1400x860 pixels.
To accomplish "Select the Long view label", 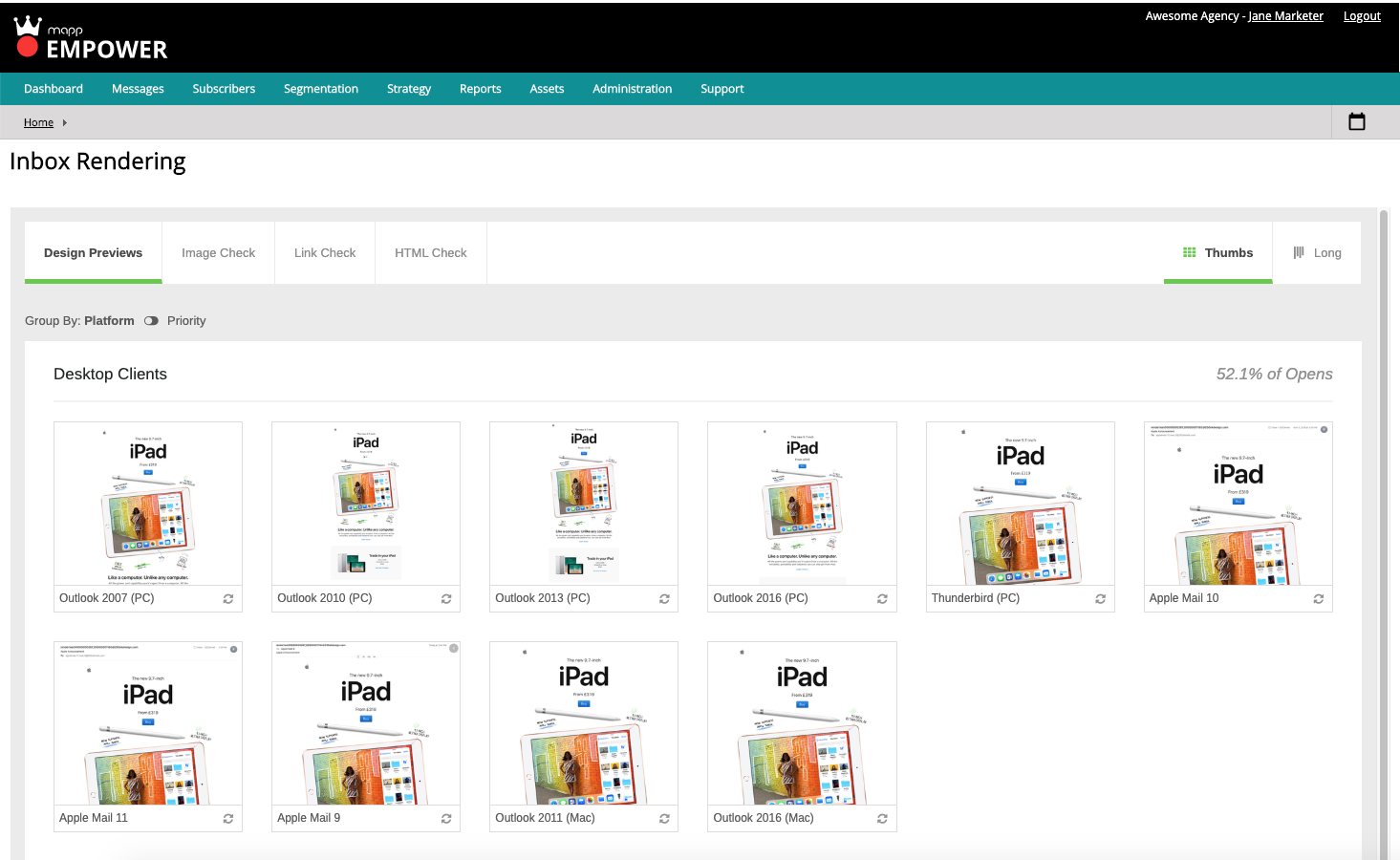I will [1327, 252].
